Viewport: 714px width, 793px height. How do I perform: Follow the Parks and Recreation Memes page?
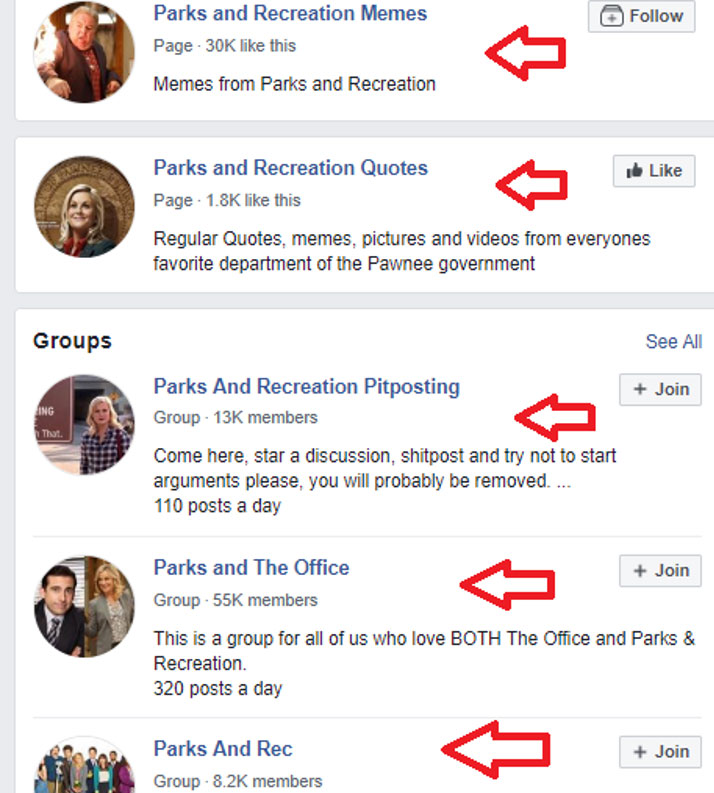pyautogui.click(x=641, y=16)
